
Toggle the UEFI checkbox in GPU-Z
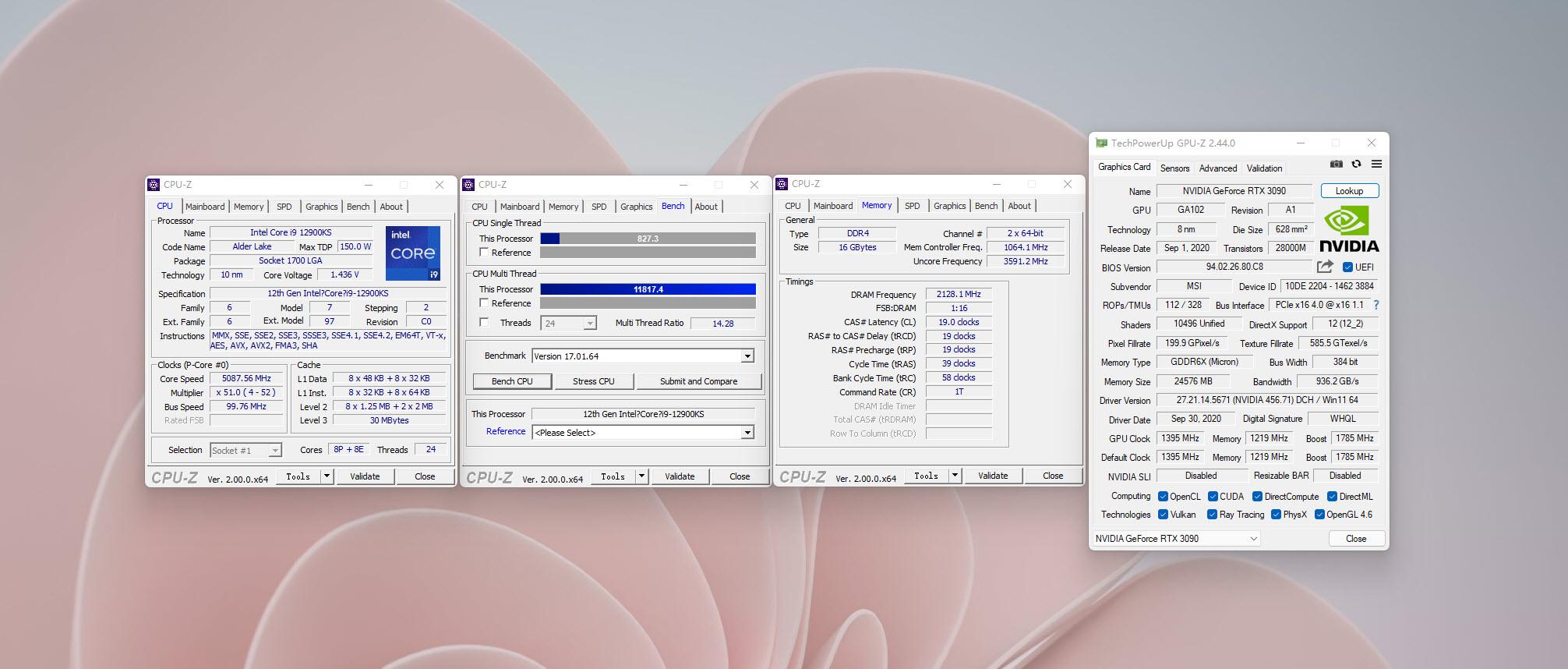[1347, 267]
